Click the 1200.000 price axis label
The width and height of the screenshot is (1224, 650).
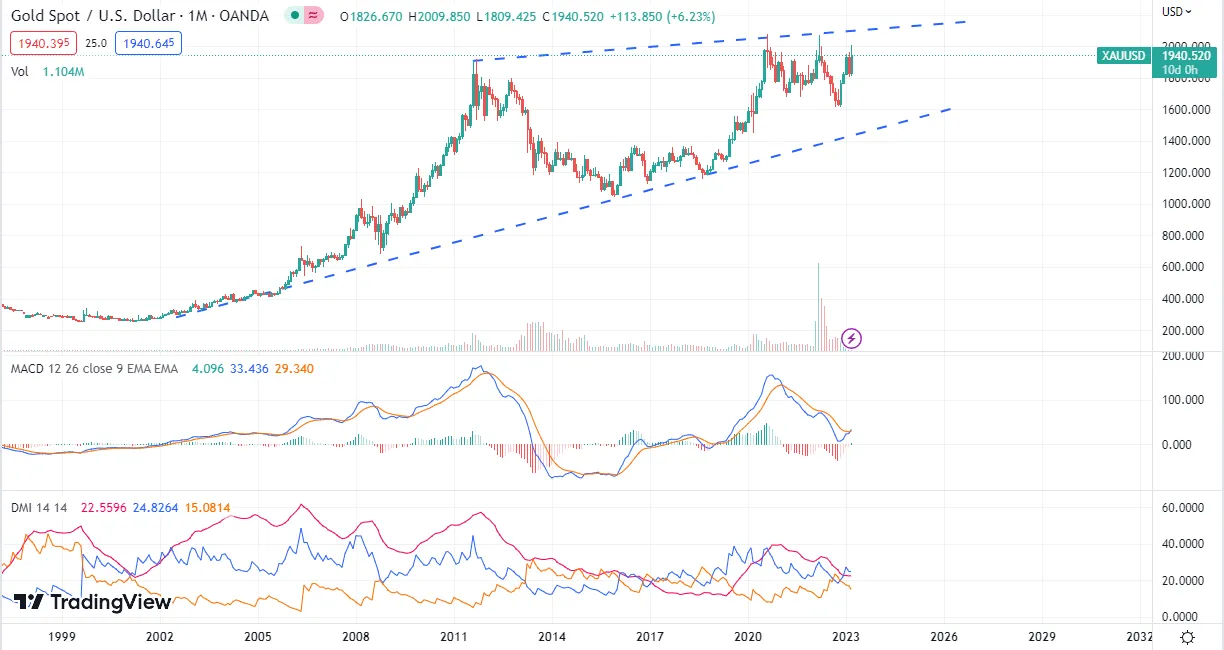tap(1185, 172)
